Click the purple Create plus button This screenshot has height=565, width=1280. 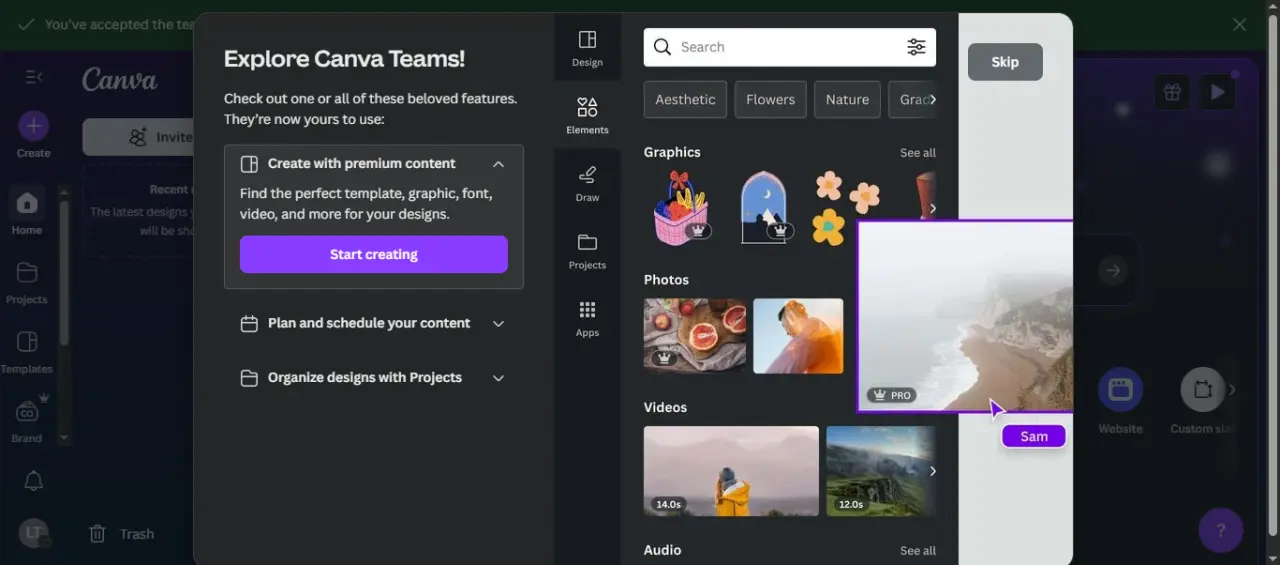33,126
